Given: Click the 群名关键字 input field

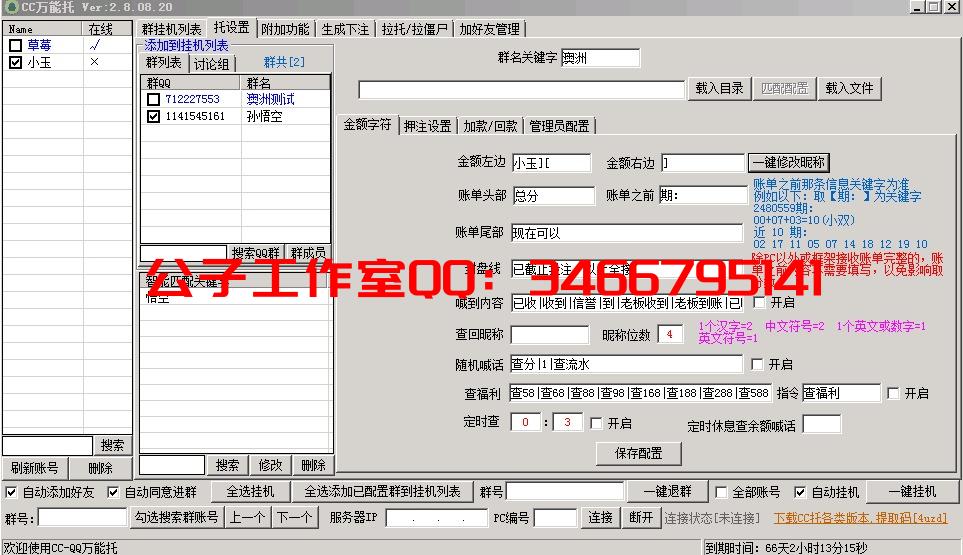Looking at the screenshot, I should [x=600, y=58].
